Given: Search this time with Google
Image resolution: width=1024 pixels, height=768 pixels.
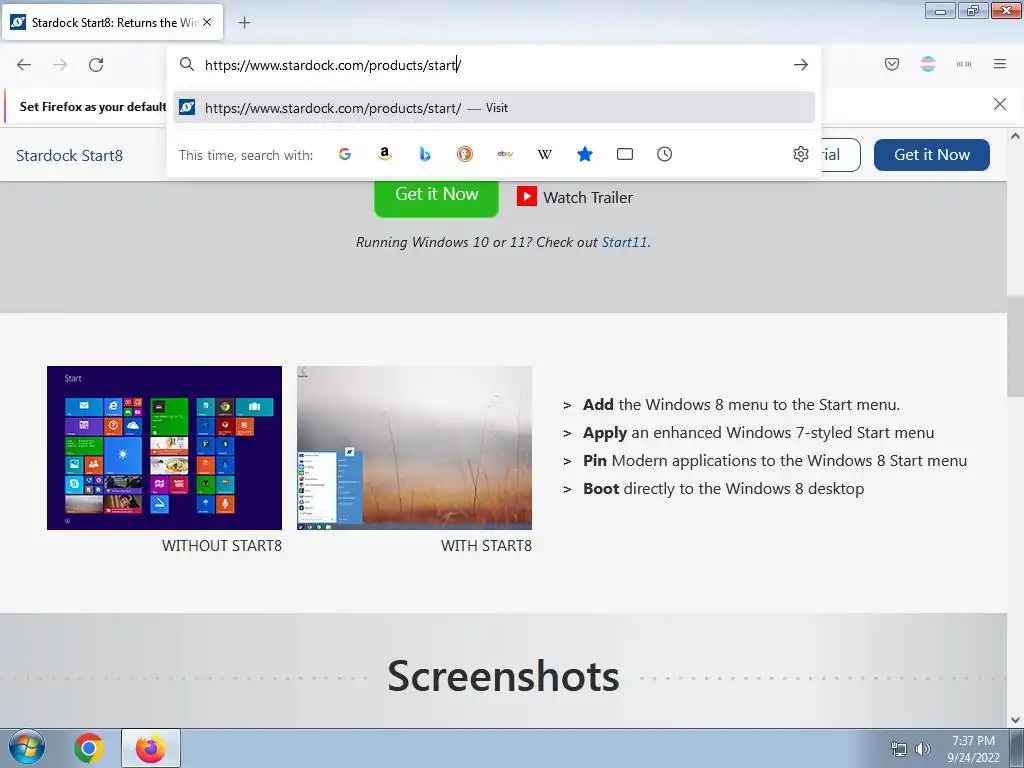Looking at the screenshot, I should 345,154.
